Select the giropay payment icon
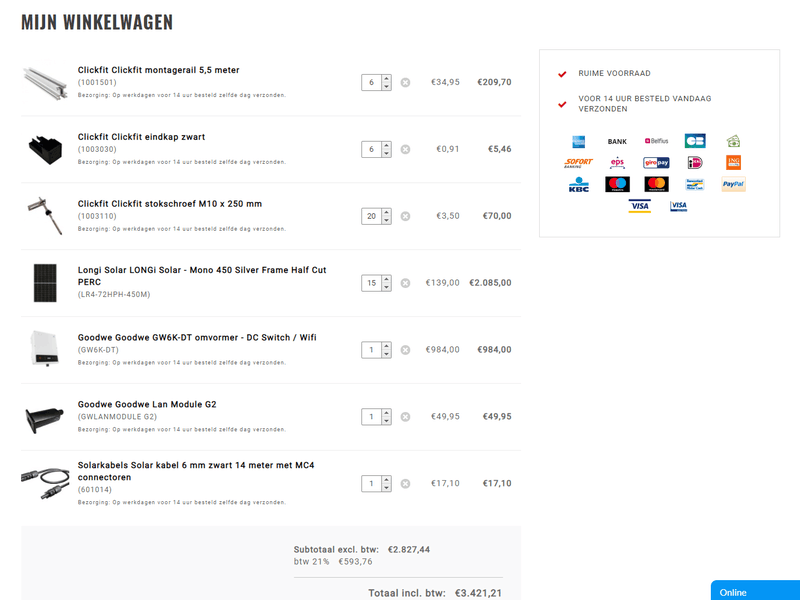 tap(655, 163)
